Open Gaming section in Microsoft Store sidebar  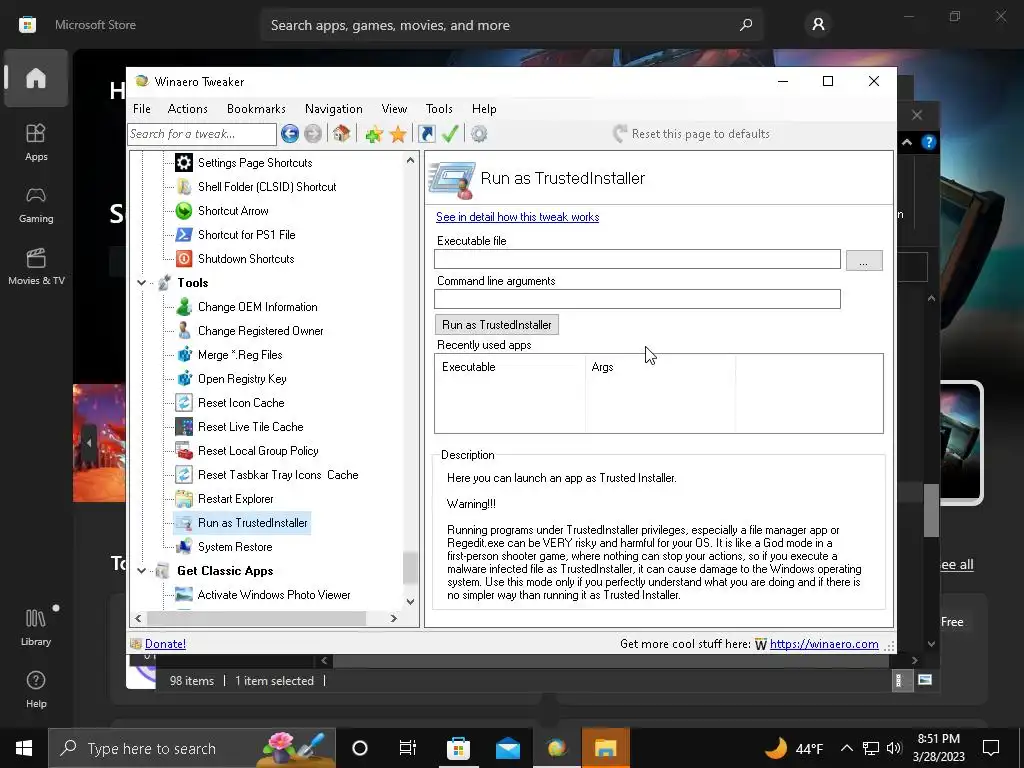click(36, 205)
